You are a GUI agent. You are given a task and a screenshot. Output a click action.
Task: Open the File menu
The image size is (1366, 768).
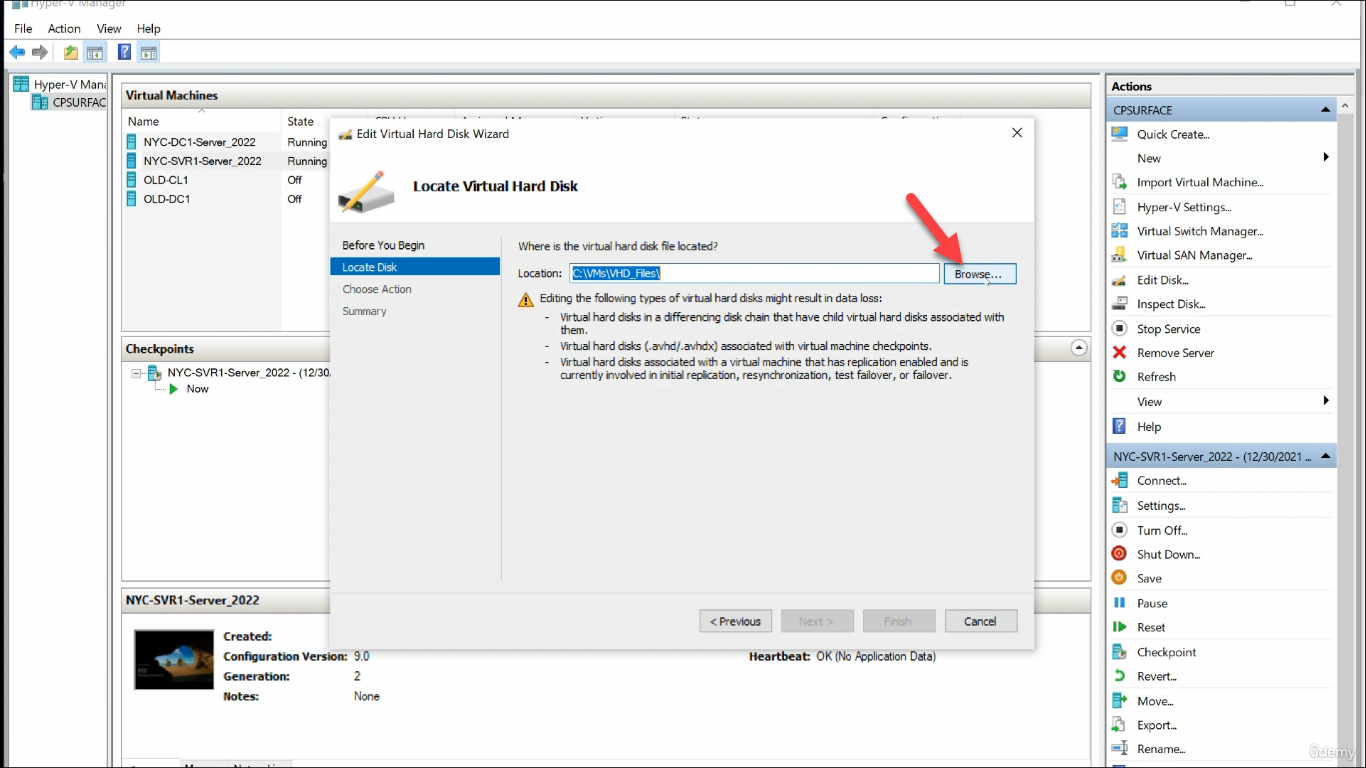click(23, 29)
